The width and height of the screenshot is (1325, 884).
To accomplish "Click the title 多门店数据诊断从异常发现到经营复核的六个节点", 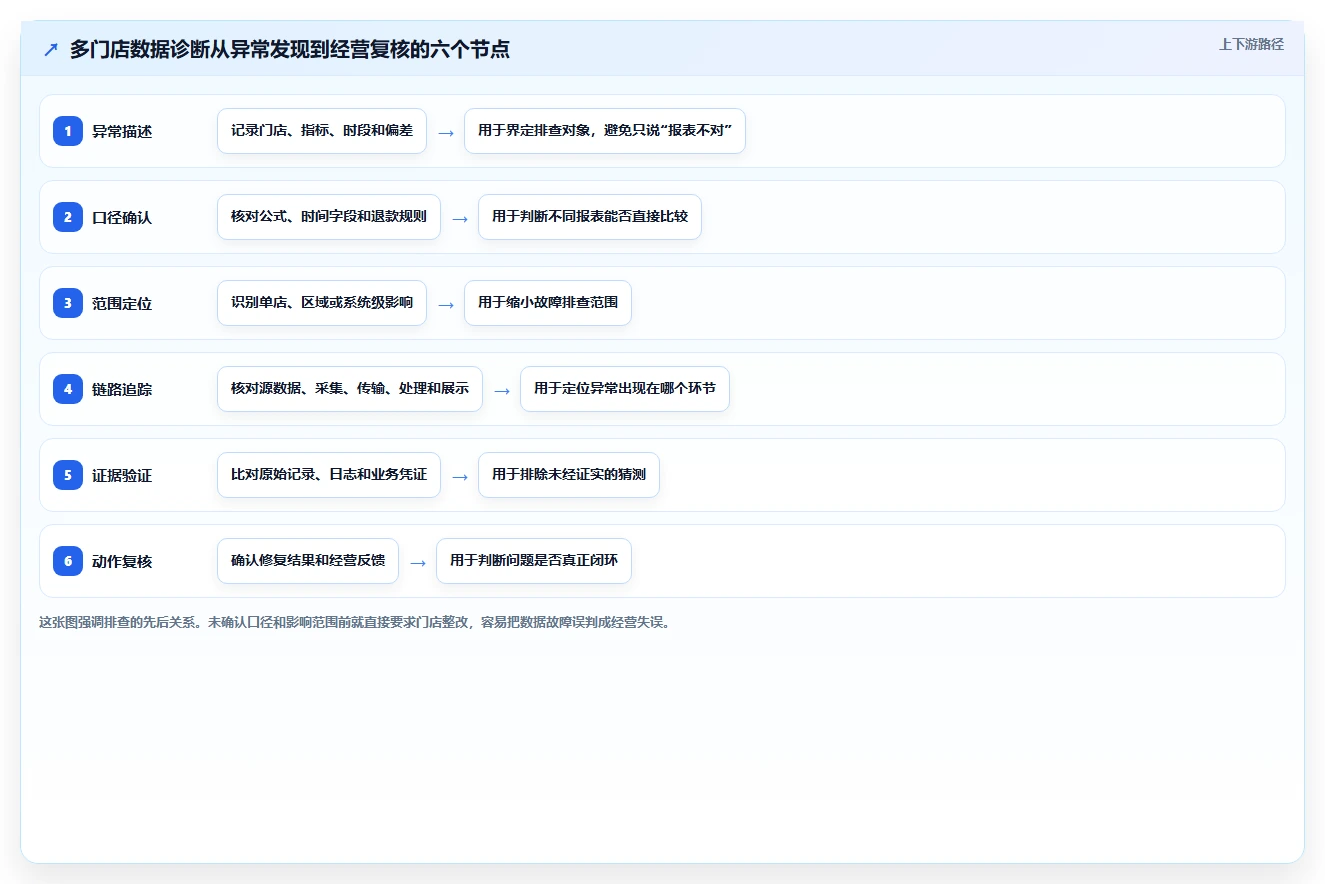I will point(290,49).
